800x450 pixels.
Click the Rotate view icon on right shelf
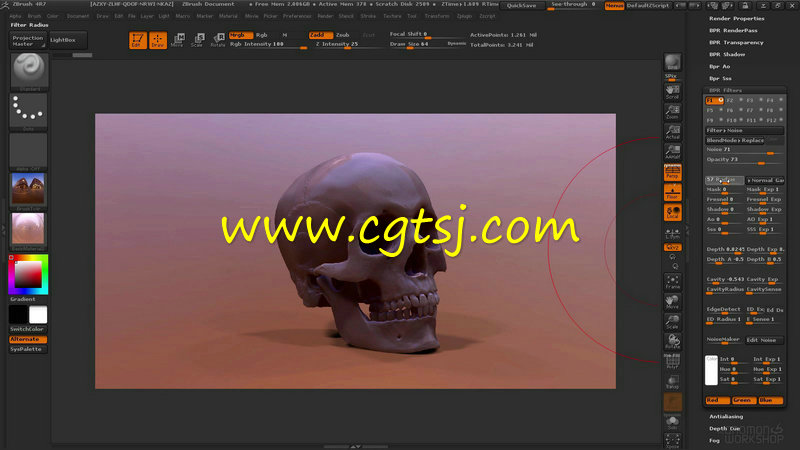click(672, 341)
